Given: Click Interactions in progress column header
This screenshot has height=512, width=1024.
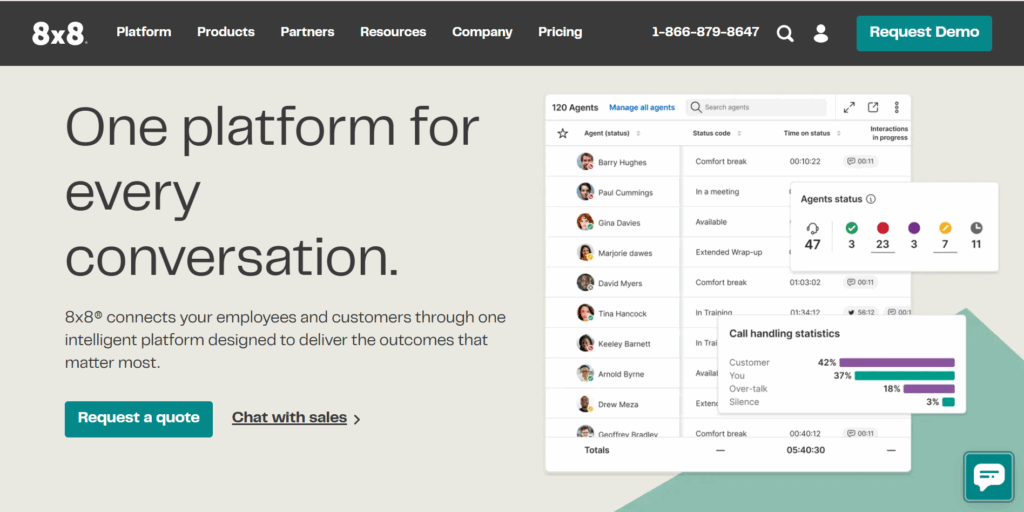Looking at the screenshot, I should pyautogui.click(x=889, y=133).
